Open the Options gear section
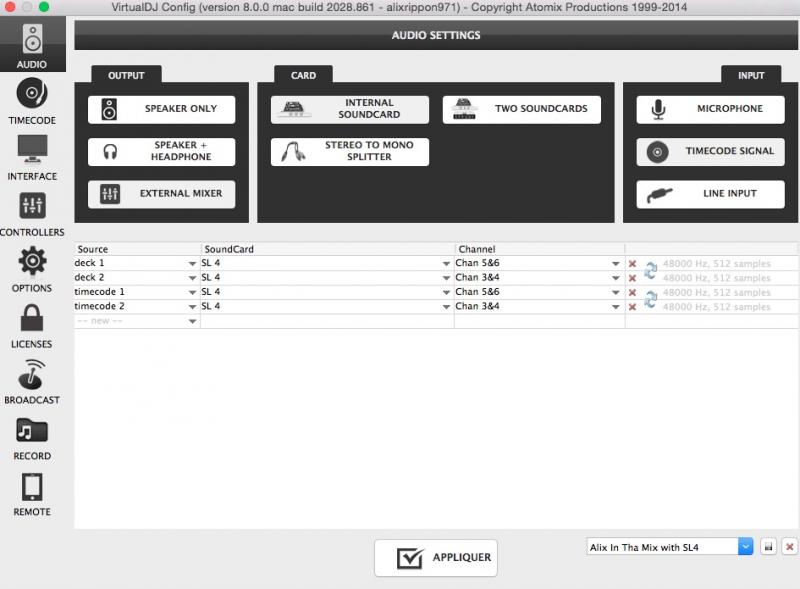800x589 pixels. [32, 269]
